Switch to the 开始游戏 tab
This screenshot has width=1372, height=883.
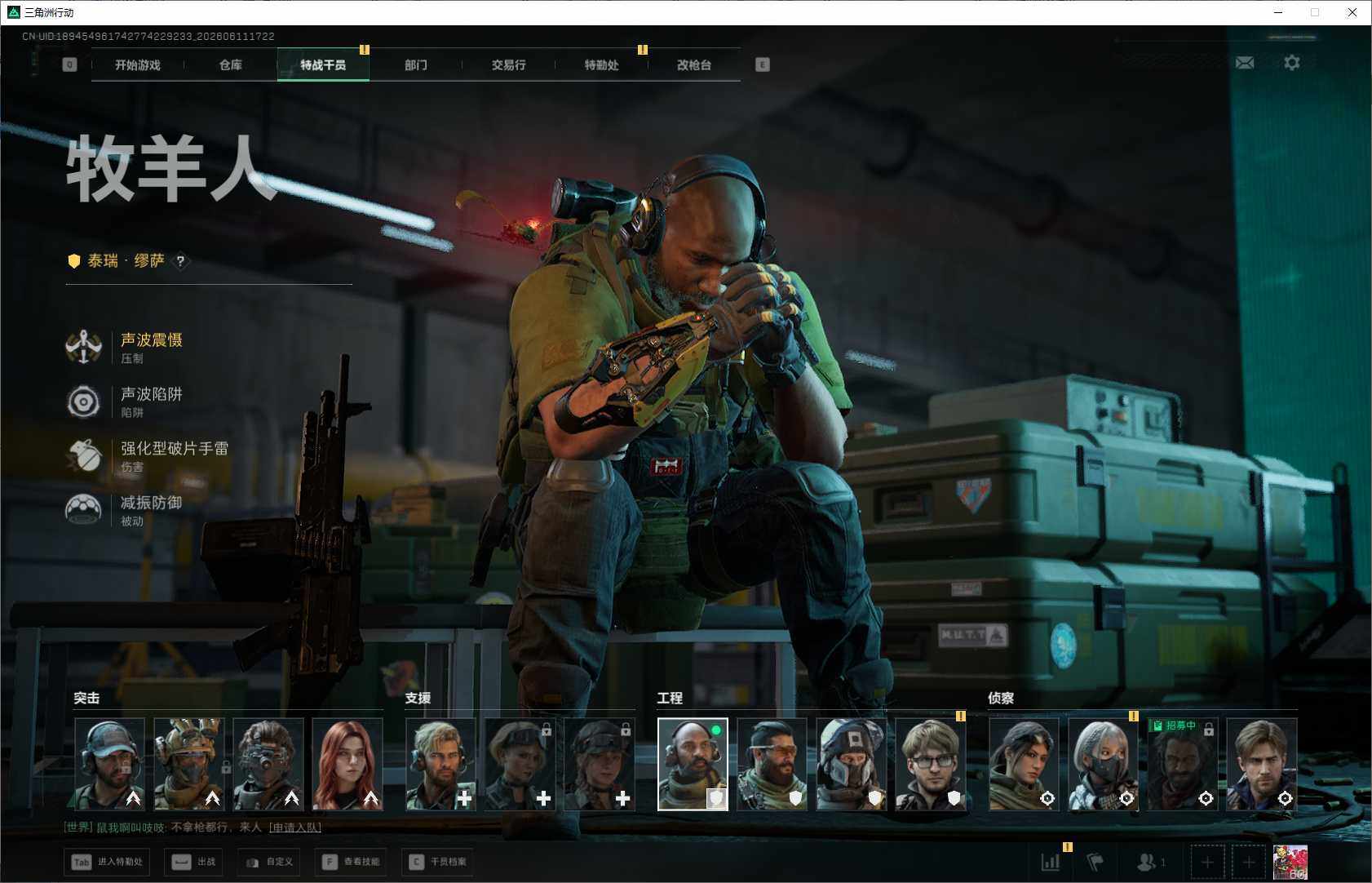click(x=138, y=64)
